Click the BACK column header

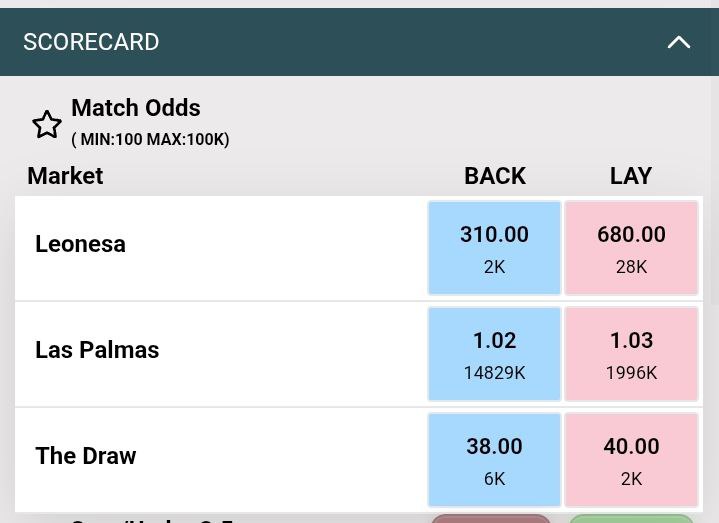click(494, 176)
